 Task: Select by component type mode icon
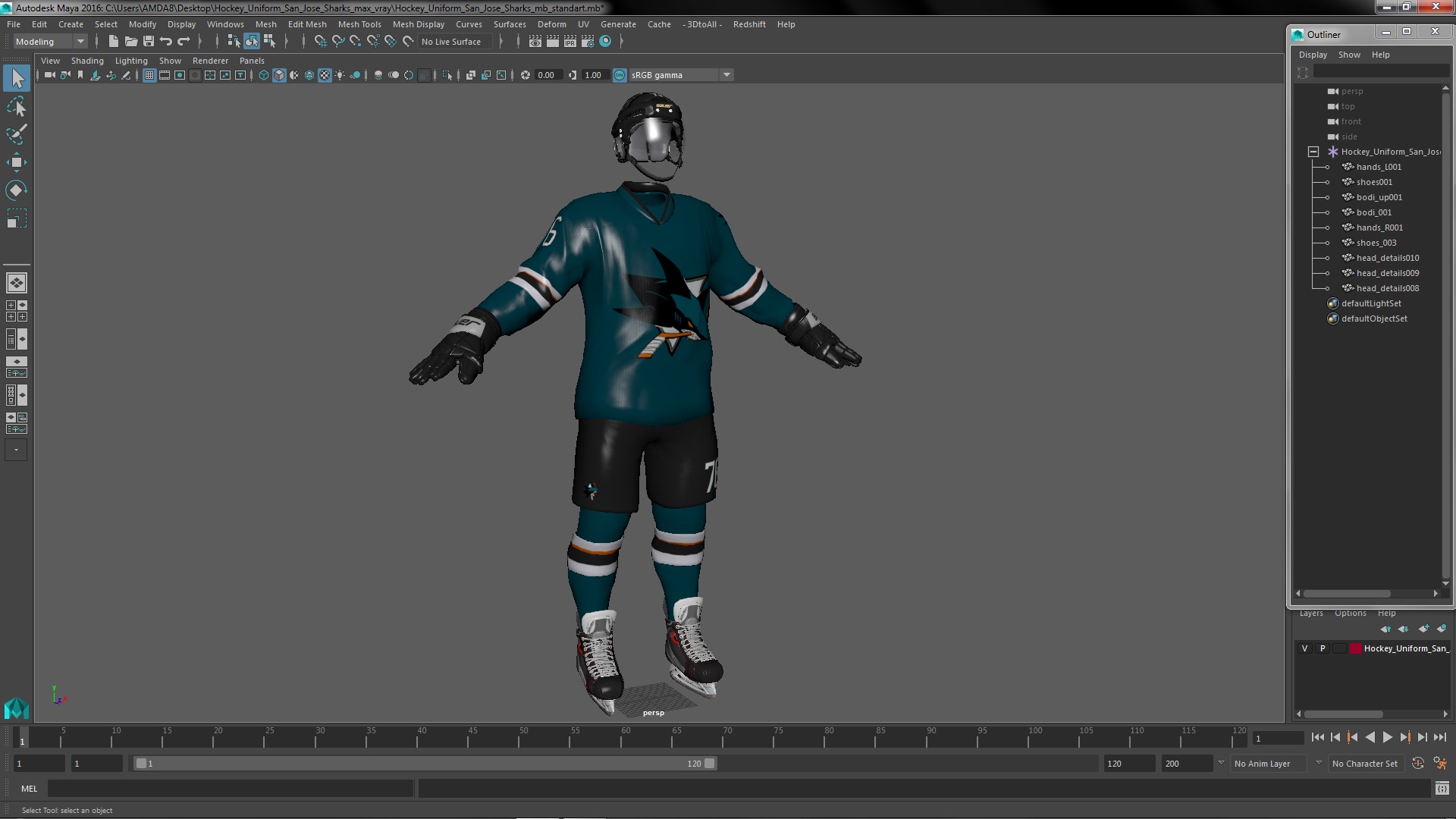click(269, 42)
